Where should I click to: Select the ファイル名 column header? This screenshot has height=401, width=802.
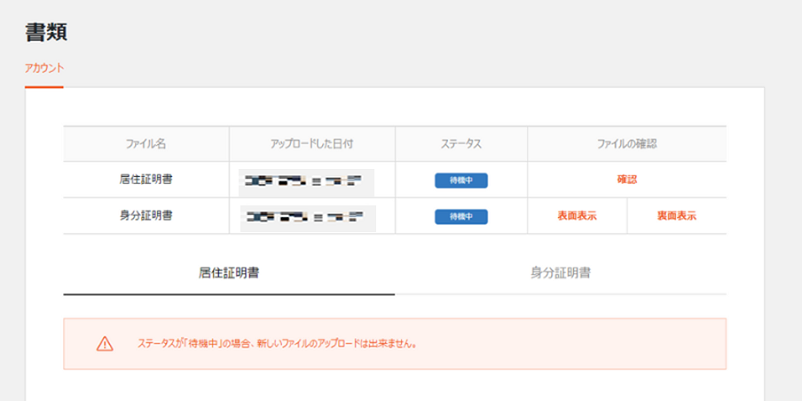click(x=146, y=144)
